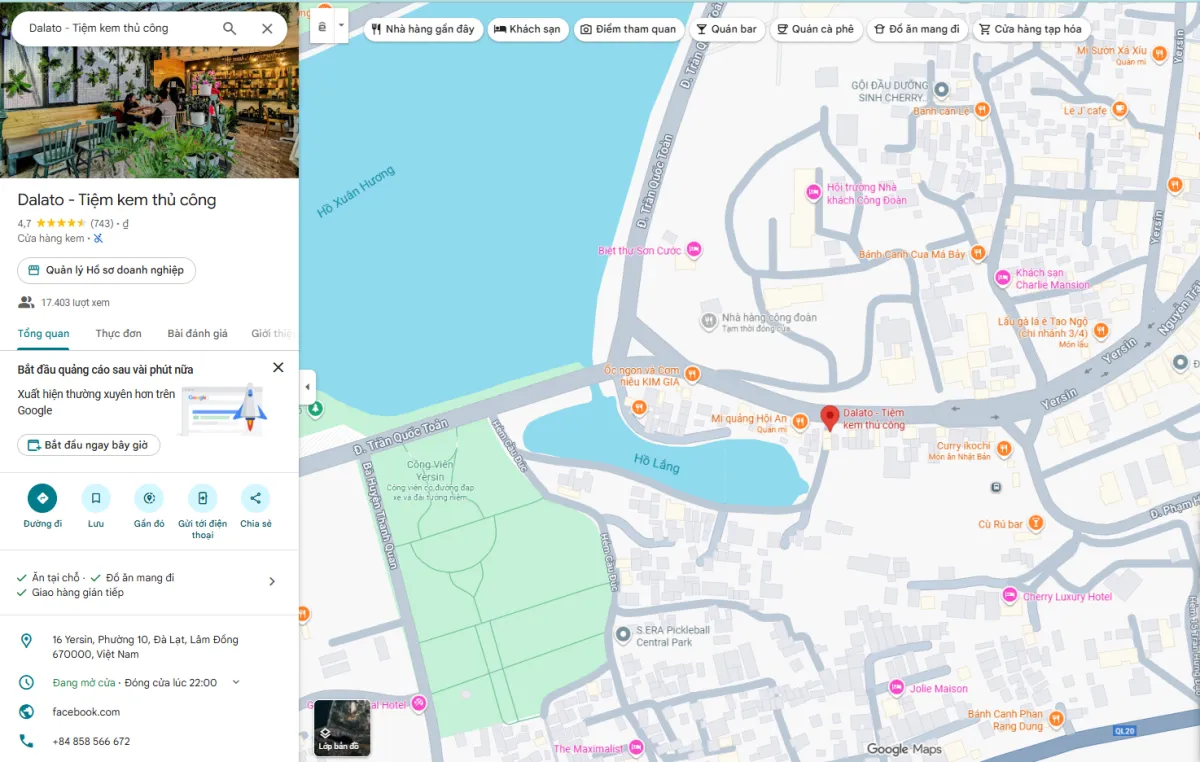Switch to the Tổng quan tab
The width and height of the screenshot is (1200, 762).
point(43,333)
